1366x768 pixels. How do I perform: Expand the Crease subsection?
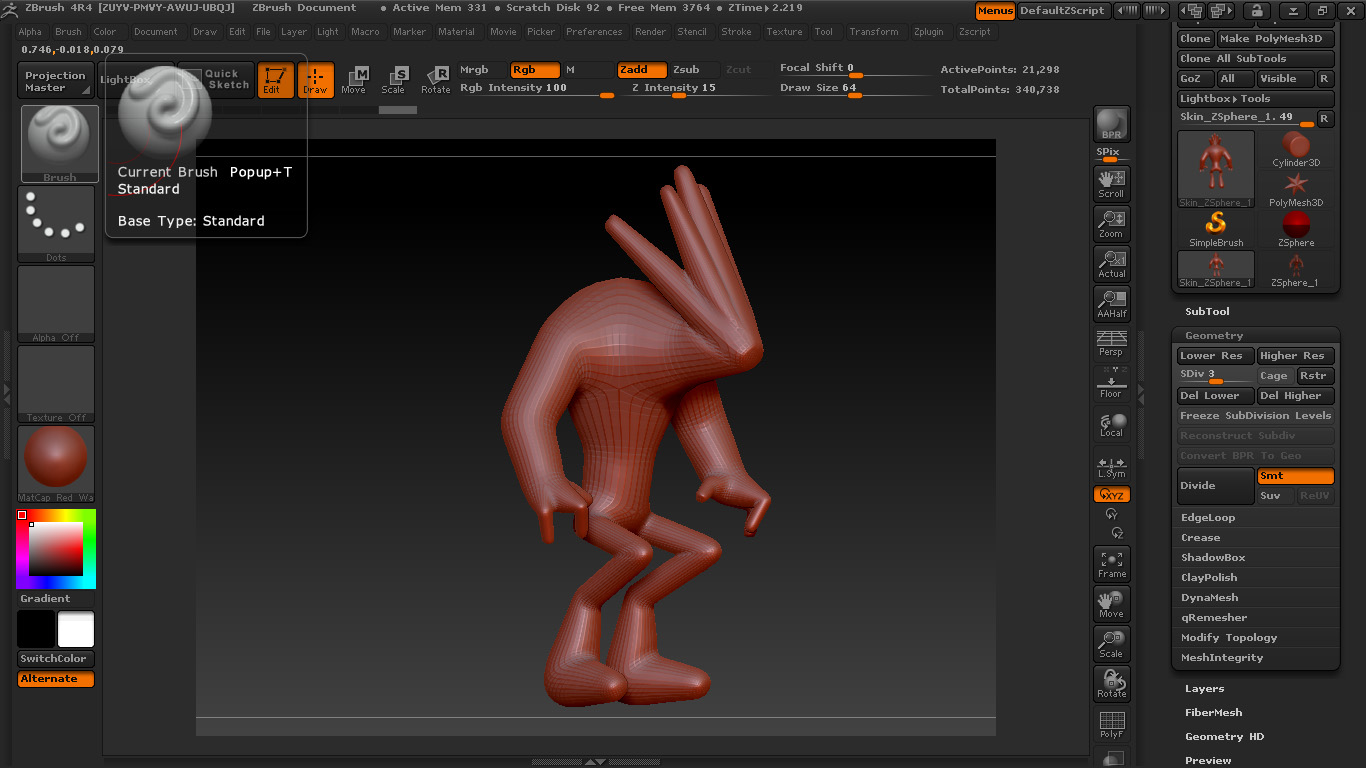1200,538
